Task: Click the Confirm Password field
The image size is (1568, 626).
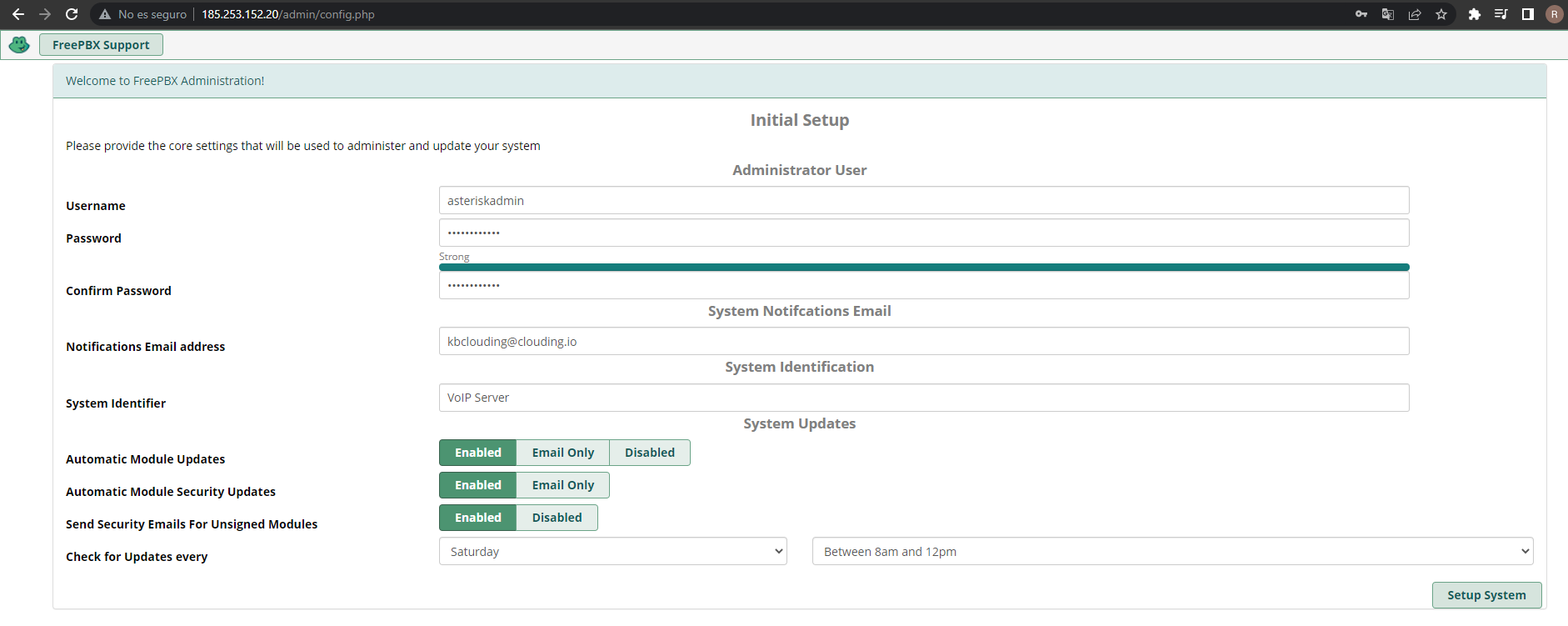Action: tap(924, 285)
